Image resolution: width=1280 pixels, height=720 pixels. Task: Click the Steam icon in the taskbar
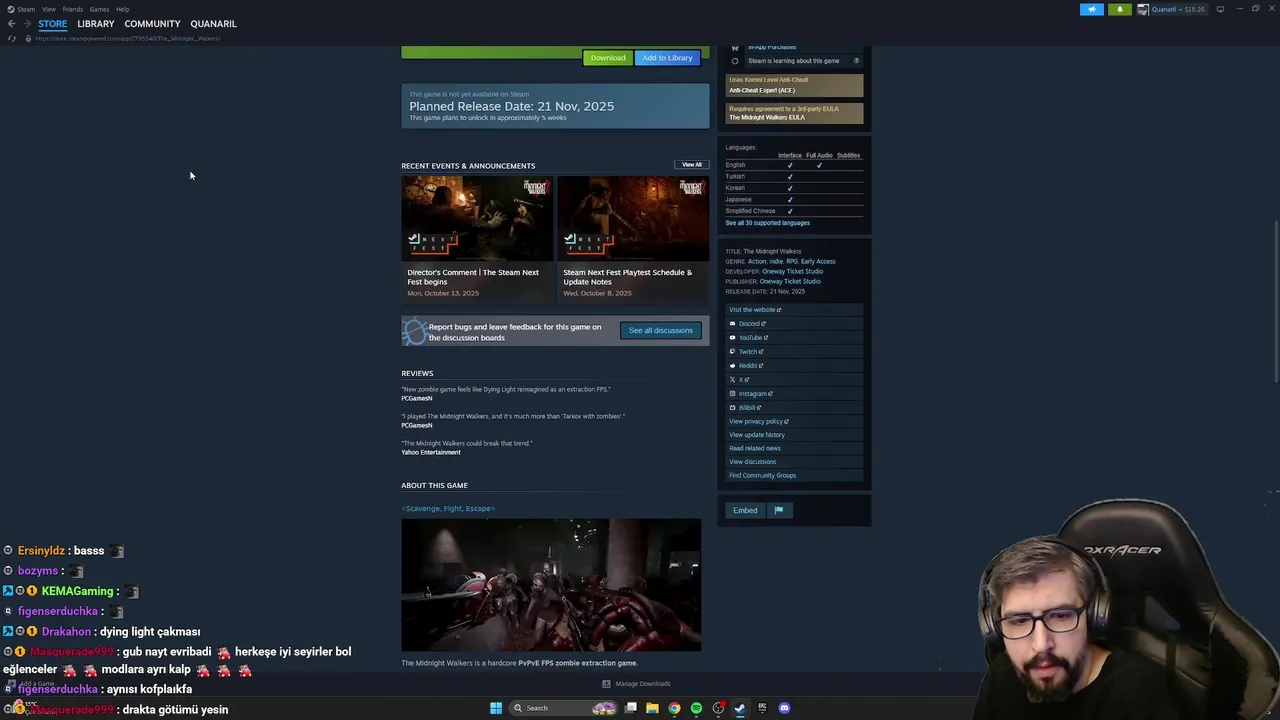(x=740, y=708)
